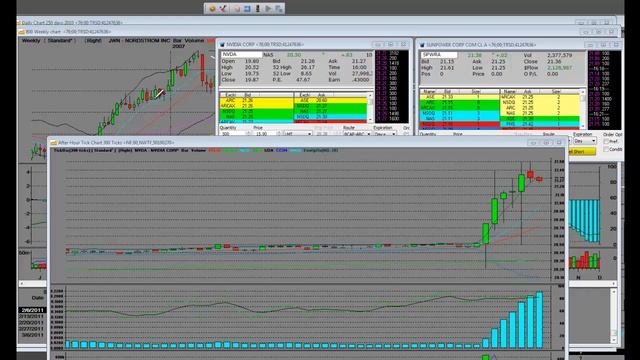The width and height of the screenshot is (640, 360).
Task: Click the NVIDIA time and sales panel
Action: point(391,87)
